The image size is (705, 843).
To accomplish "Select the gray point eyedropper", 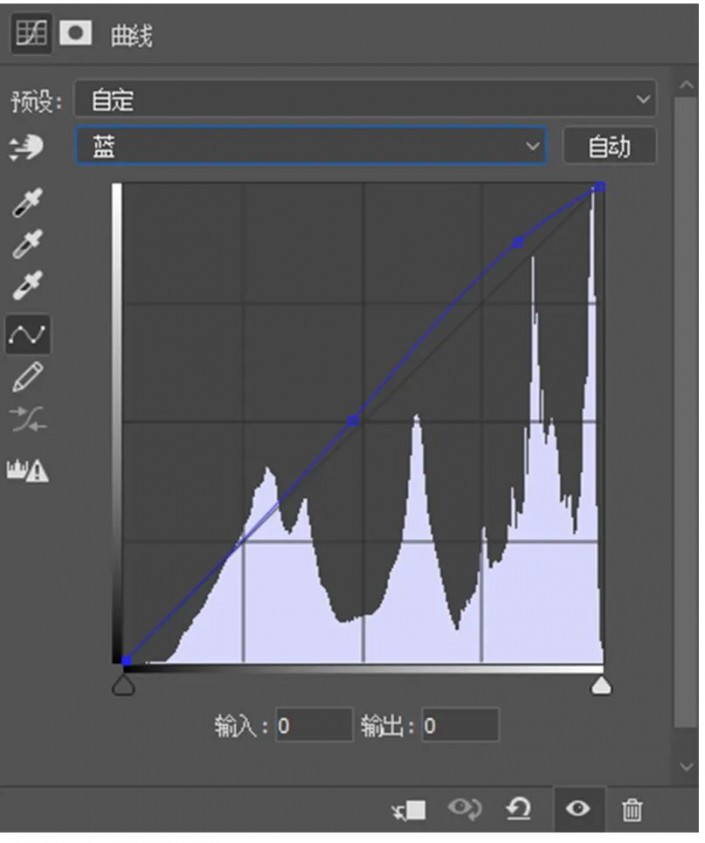I will (x=27, y=244).
